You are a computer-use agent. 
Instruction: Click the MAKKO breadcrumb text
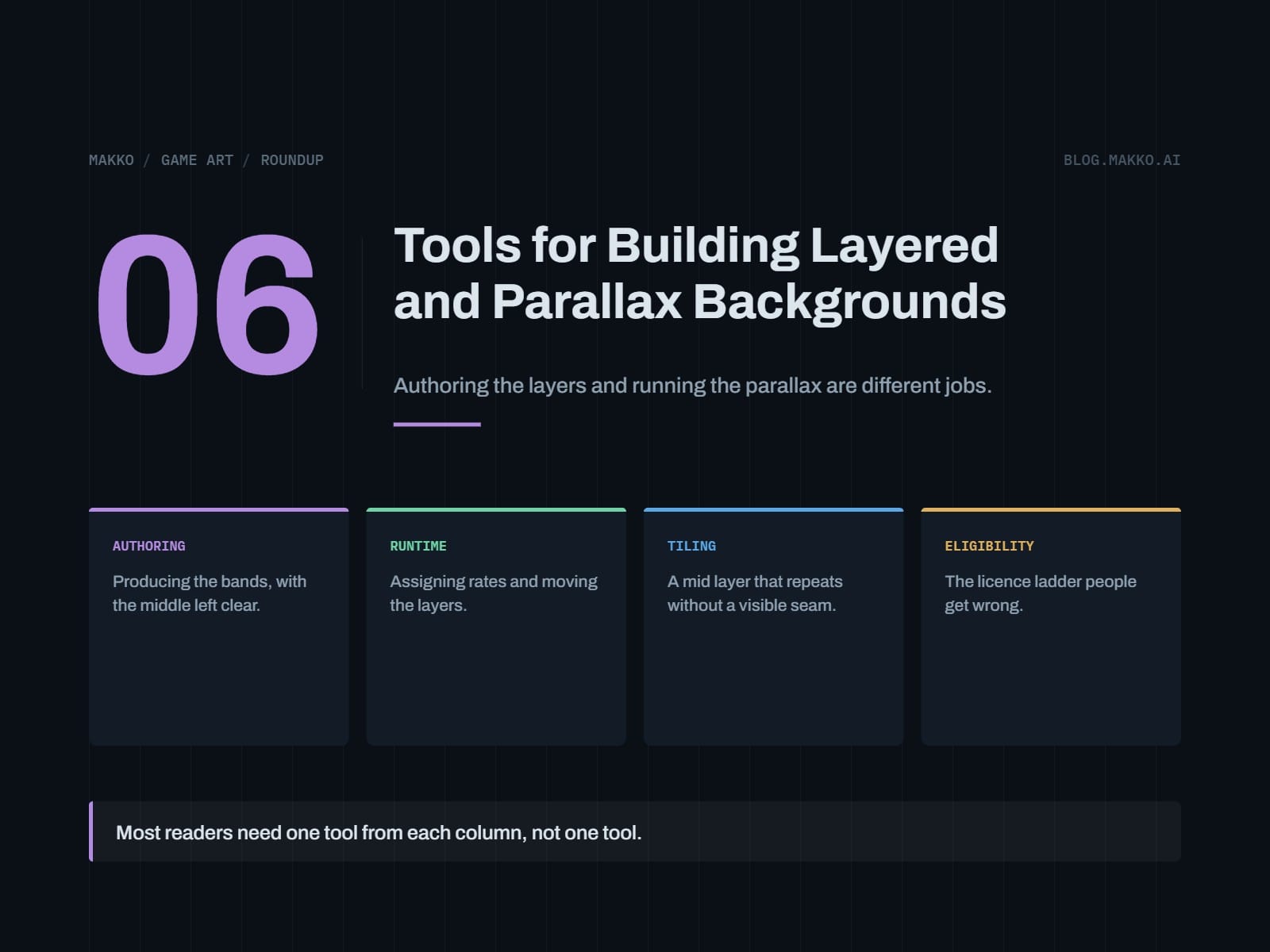111,160
